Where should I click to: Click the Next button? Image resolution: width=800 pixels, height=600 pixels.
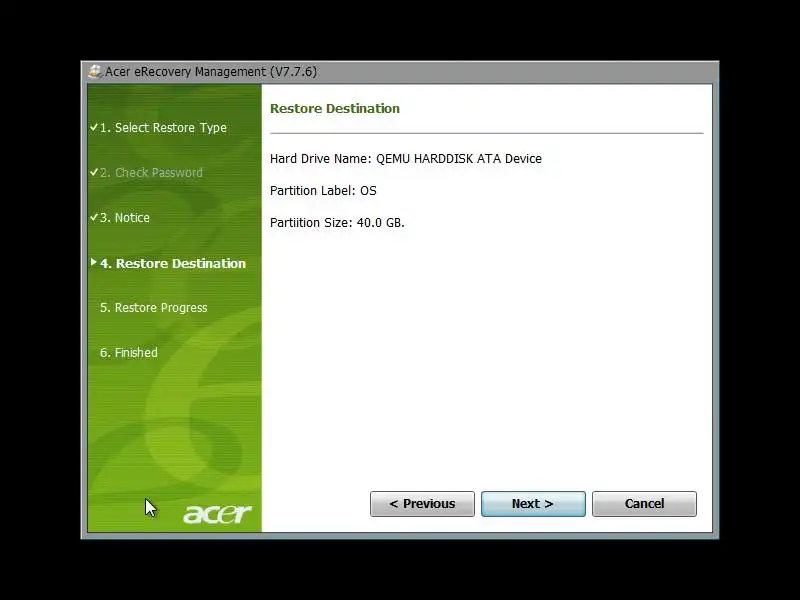click(533, 504)
